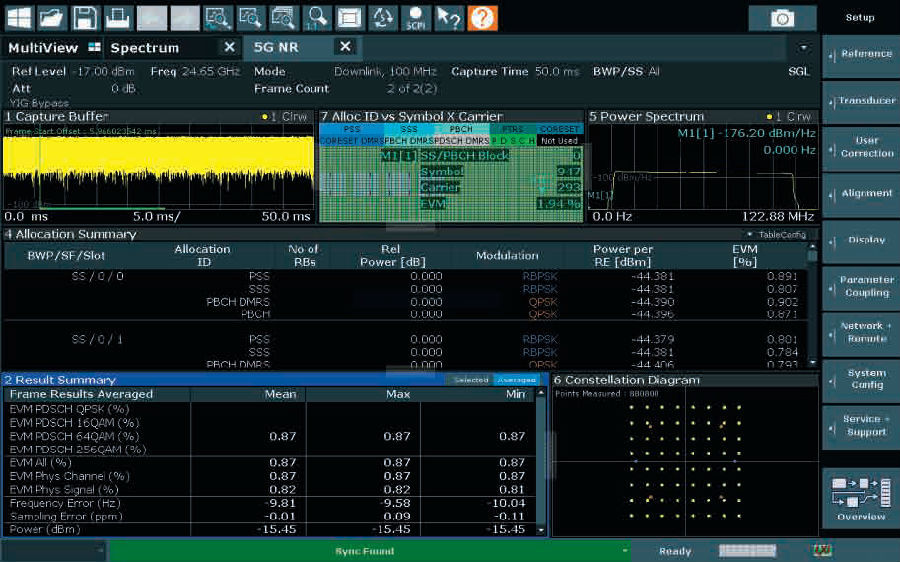Image resolution: width=900 pixels, height=562 pixels.
Task: Open file using the folder icon
Action: 52,18
